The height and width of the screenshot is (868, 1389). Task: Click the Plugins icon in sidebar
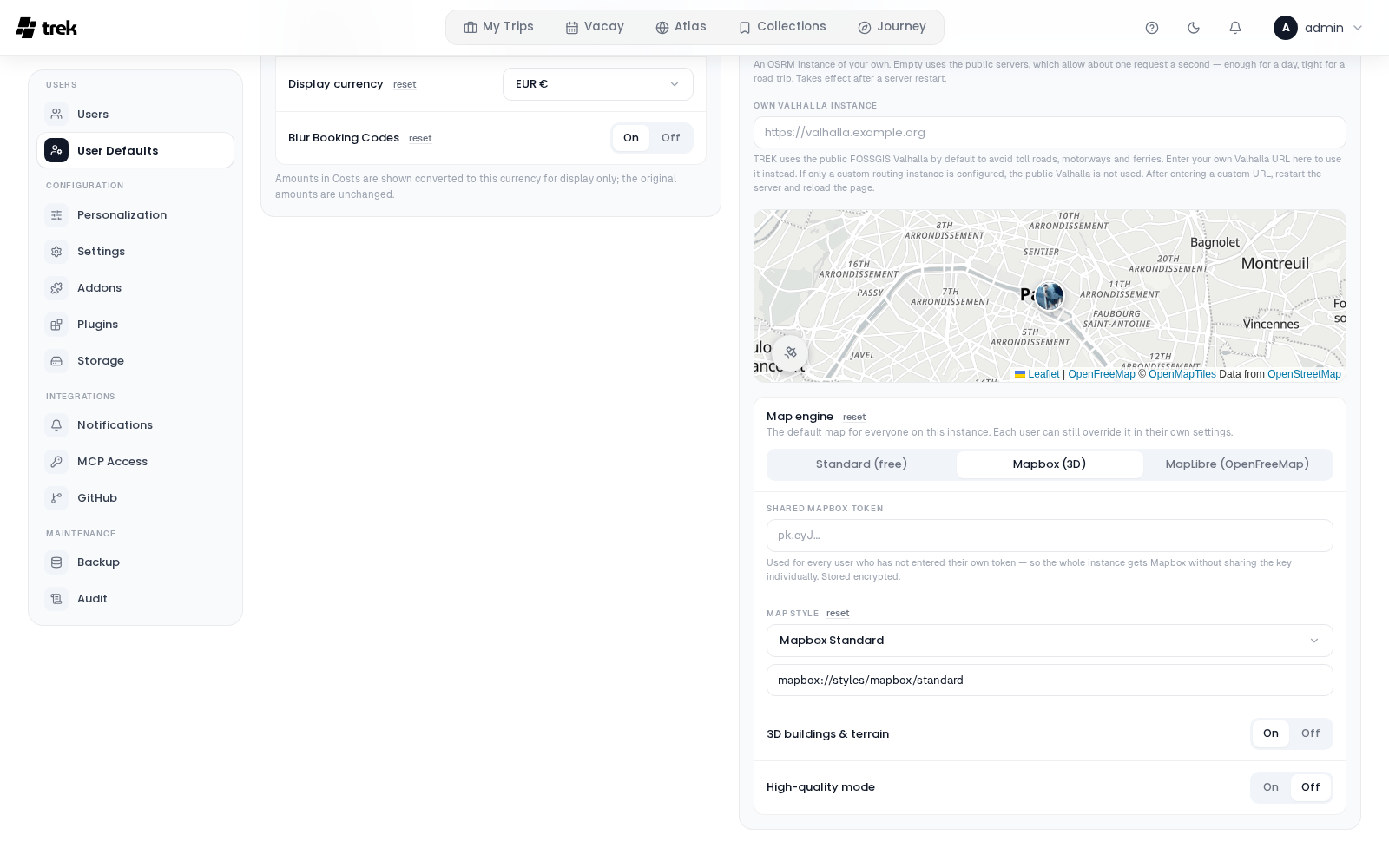[x=56, y=324]
